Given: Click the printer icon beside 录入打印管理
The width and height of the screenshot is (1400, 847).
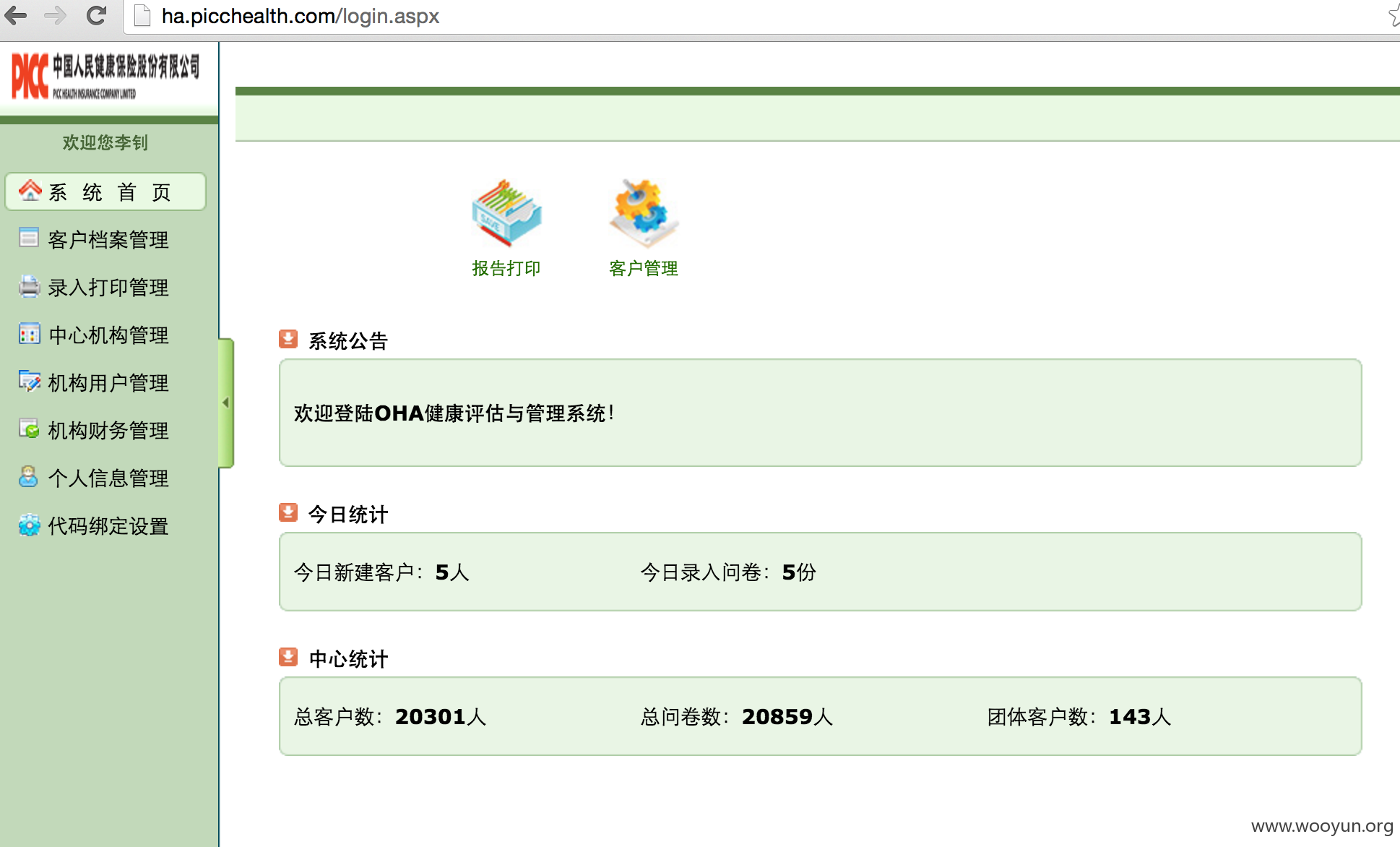Looking at the screenshot, I should click(30, 286).
